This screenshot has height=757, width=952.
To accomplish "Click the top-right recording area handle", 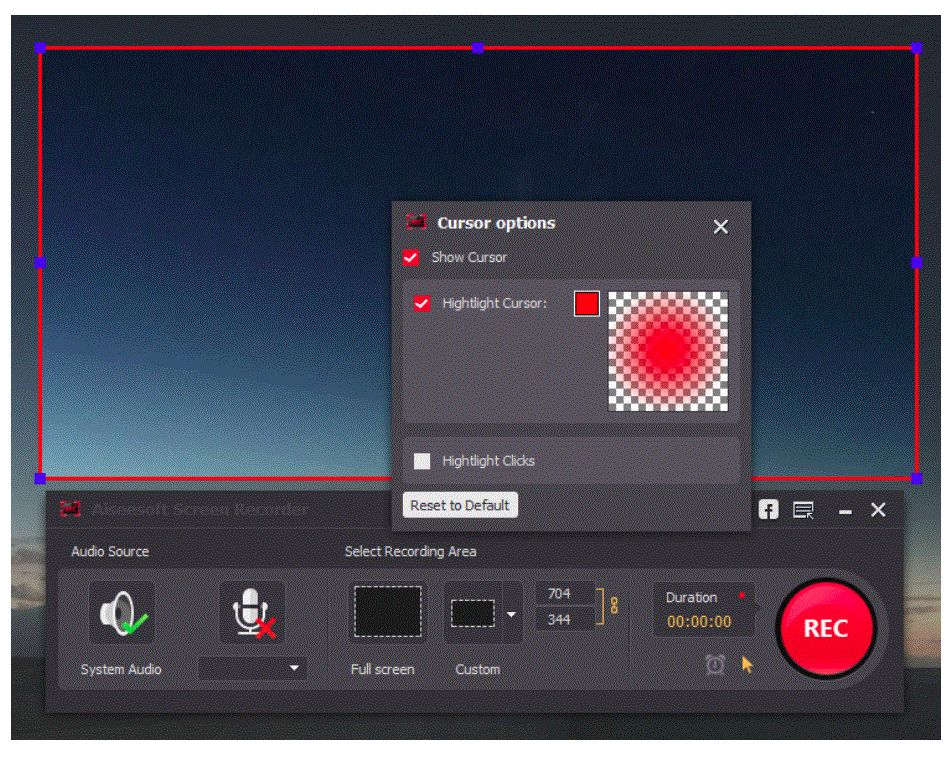I will click(x=917, y=47).
